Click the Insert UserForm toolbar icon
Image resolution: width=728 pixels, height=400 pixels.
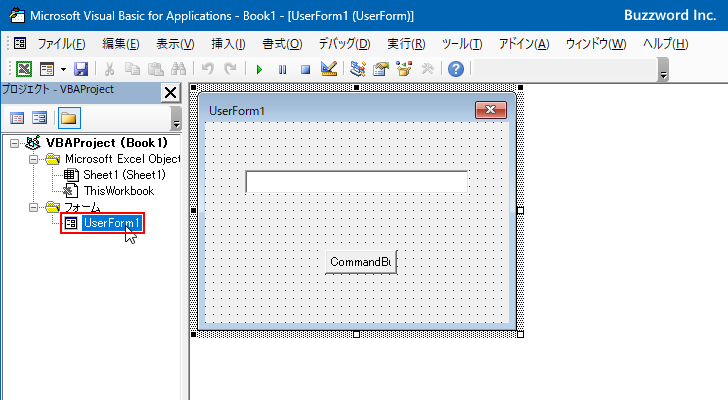[x=47, y=69]
